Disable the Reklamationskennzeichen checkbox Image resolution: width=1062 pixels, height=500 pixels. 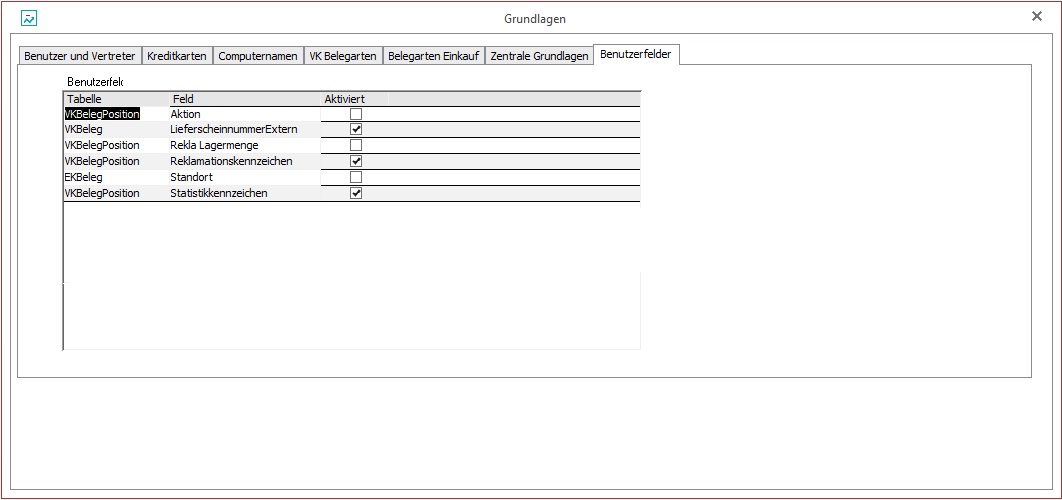click(x=355, y=161)
